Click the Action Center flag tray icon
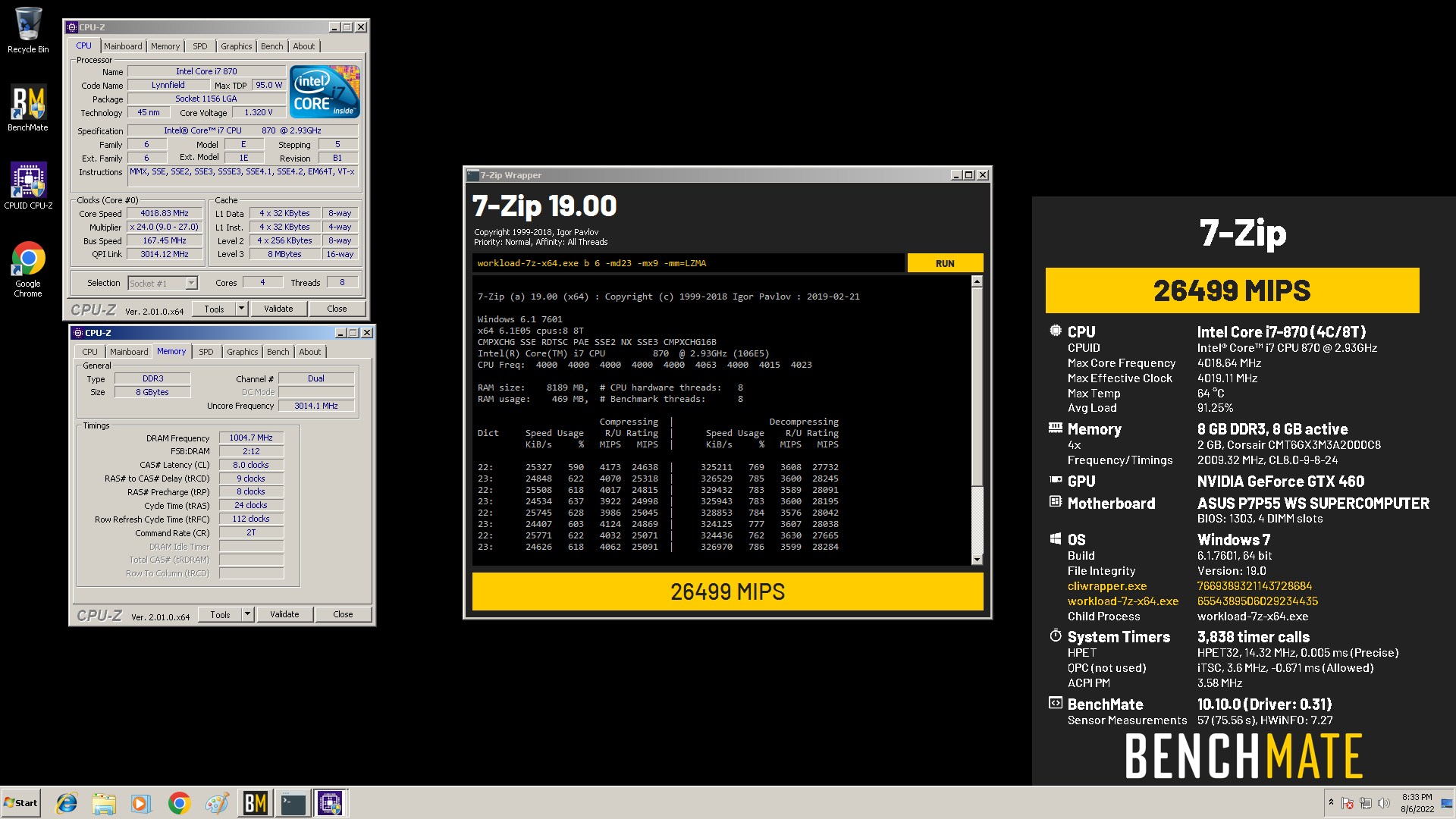Image resolution: width=1456 pixels, height=819 pixels. 1348,803
